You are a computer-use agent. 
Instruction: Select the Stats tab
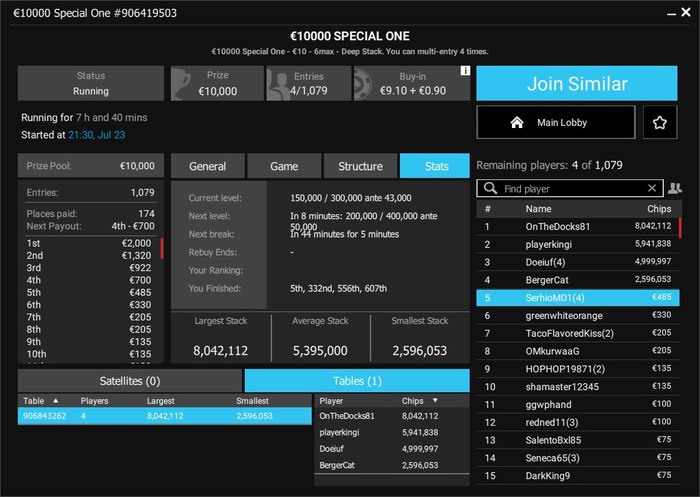(x=434, y=166)
